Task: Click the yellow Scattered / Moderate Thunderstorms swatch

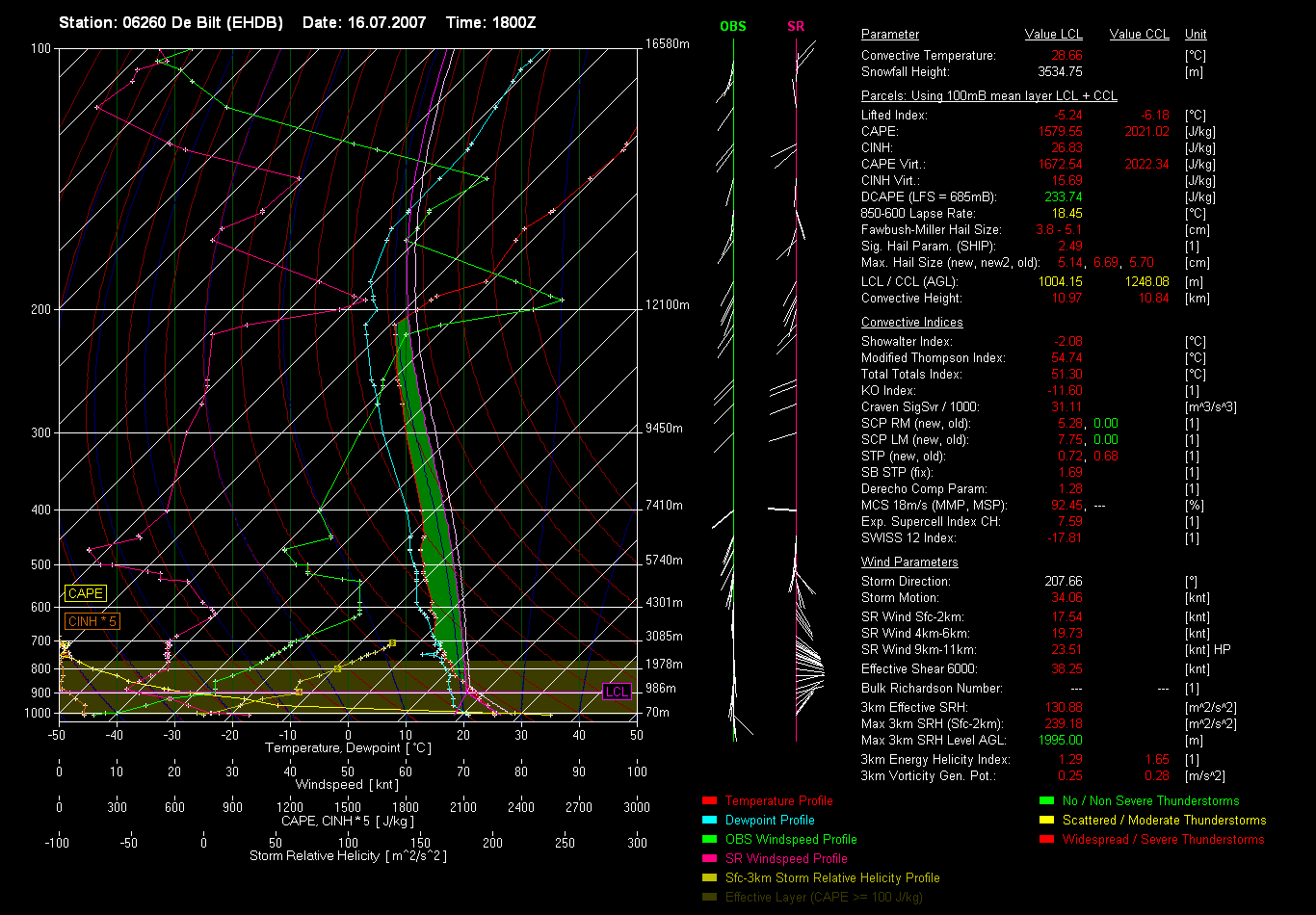Action: click(x=1047, y=820)
